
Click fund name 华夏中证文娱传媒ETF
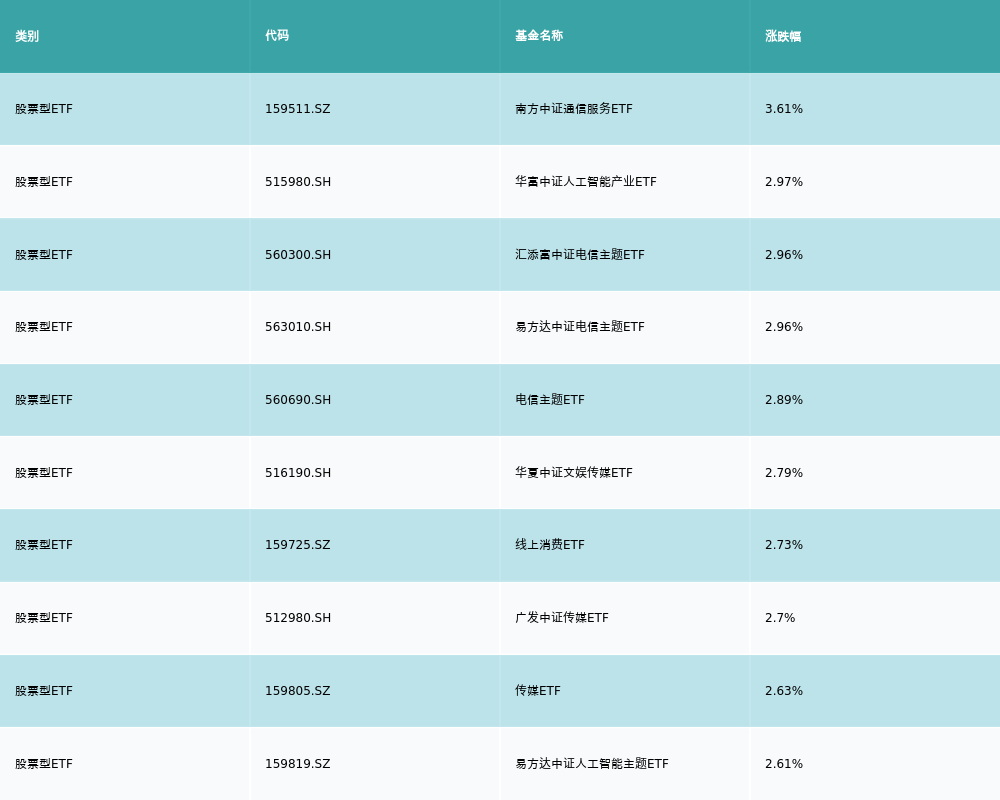click(574, 473)
